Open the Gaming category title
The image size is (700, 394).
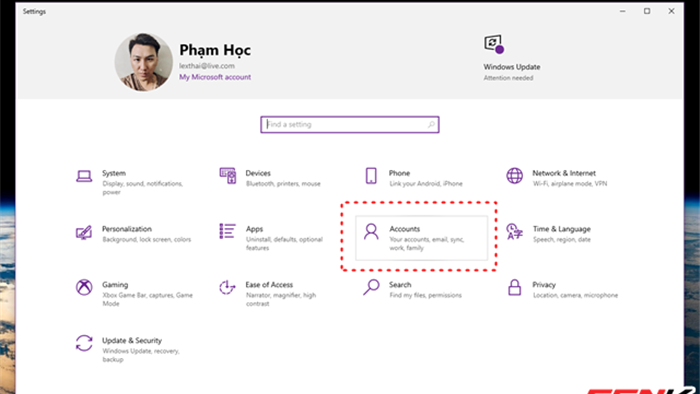pyautogui.click(x=115, y=285)
